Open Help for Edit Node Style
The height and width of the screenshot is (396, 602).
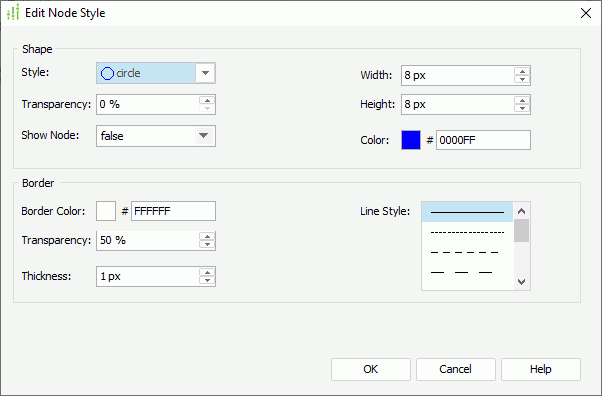[541, 369]
